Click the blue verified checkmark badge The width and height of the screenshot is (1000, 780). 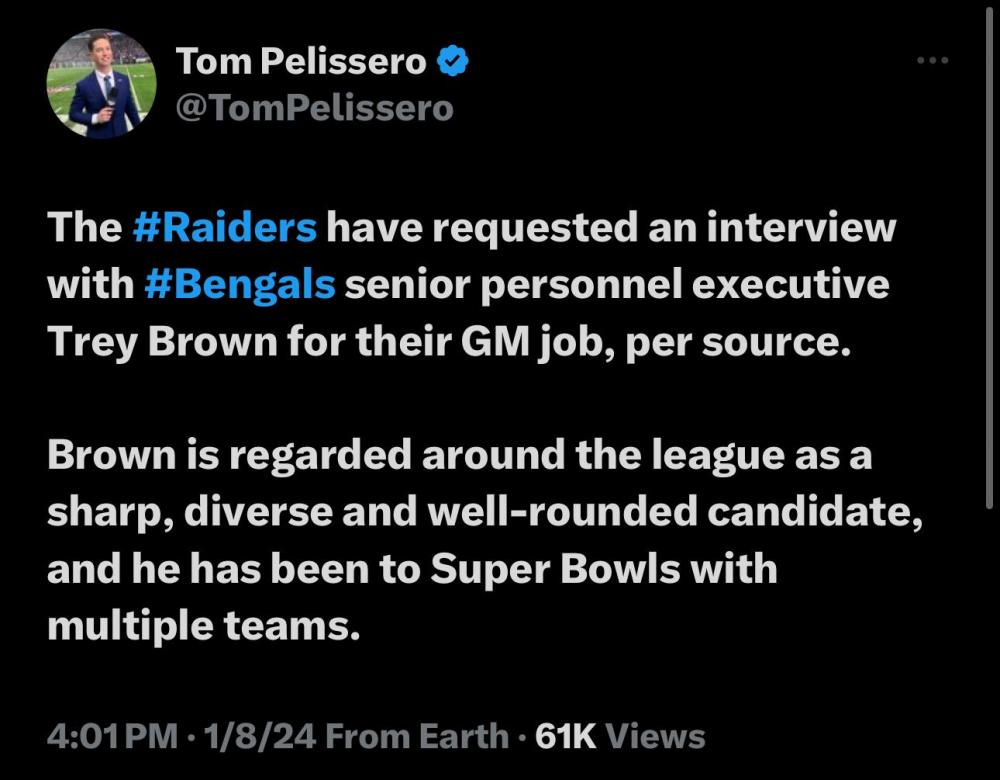455,63
